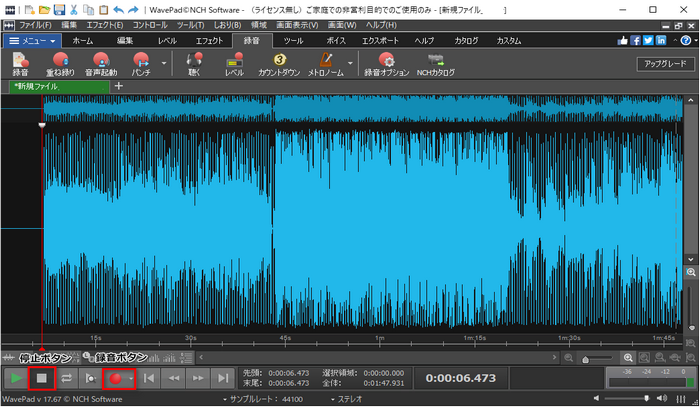Screen dimensions: 700x407
Task: Open the 音声起動 voice-activated recording tool
Action: coord(100,62)
